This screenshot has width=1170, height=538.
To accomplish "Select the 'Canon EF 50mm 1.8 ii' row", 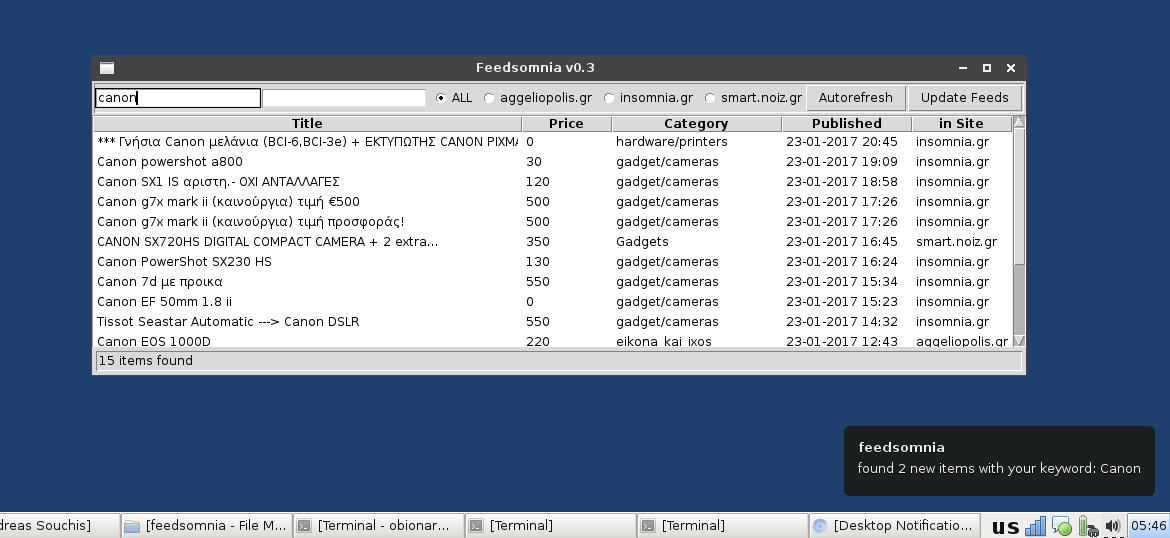I will click(553, 302).
